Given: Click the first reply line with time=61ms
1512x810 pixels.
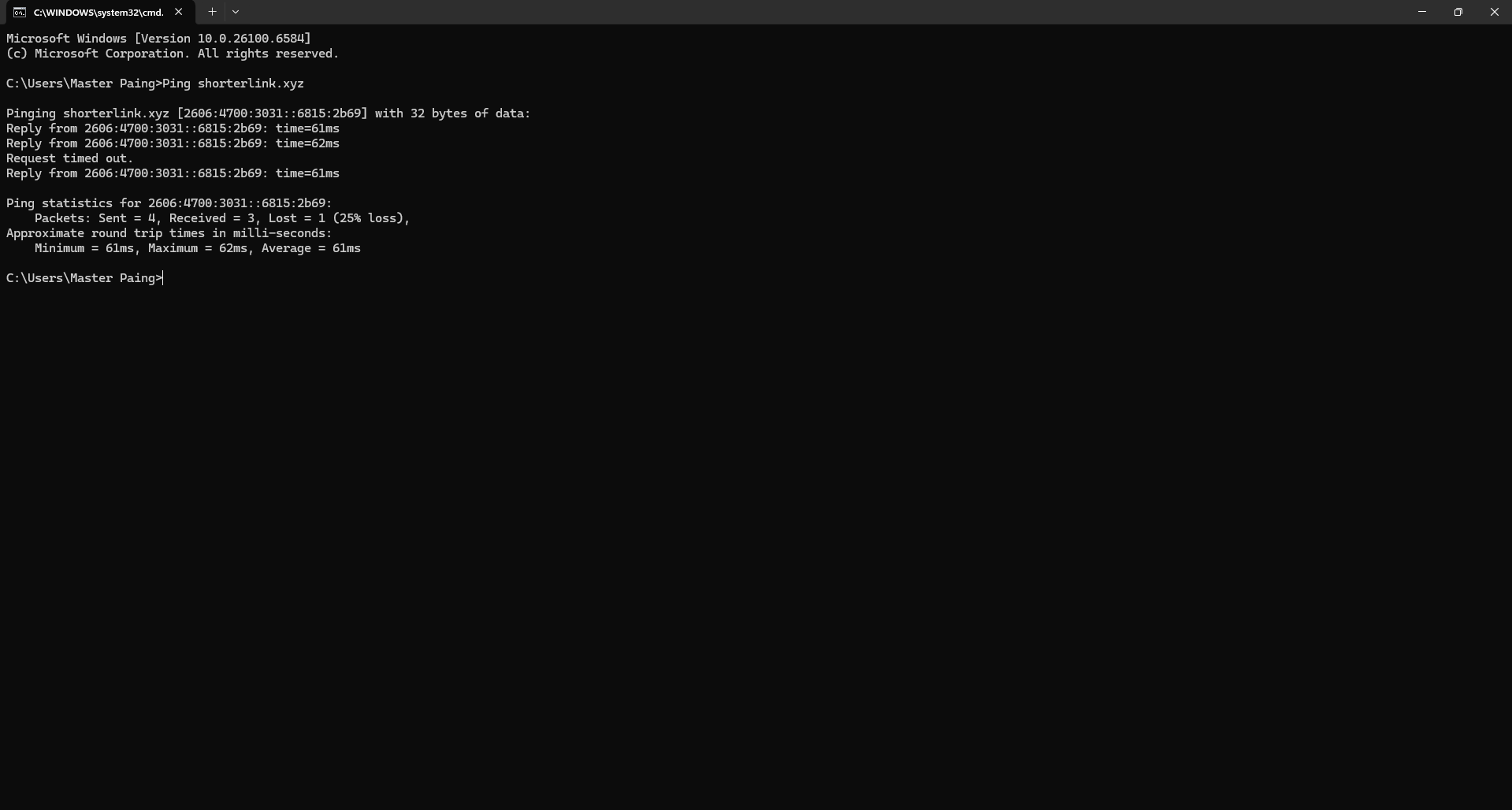Looking at the screenshot, I should pos(173,128).
